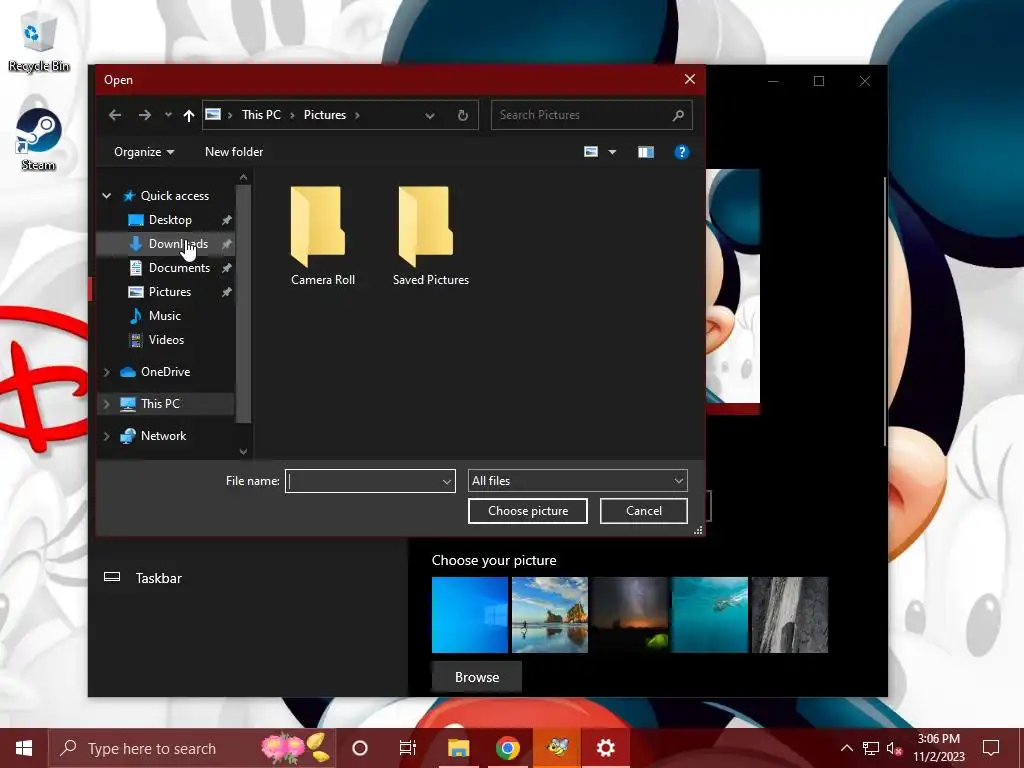
Task: Open the All files type dropdown
Action: click(x=577, y=481)
